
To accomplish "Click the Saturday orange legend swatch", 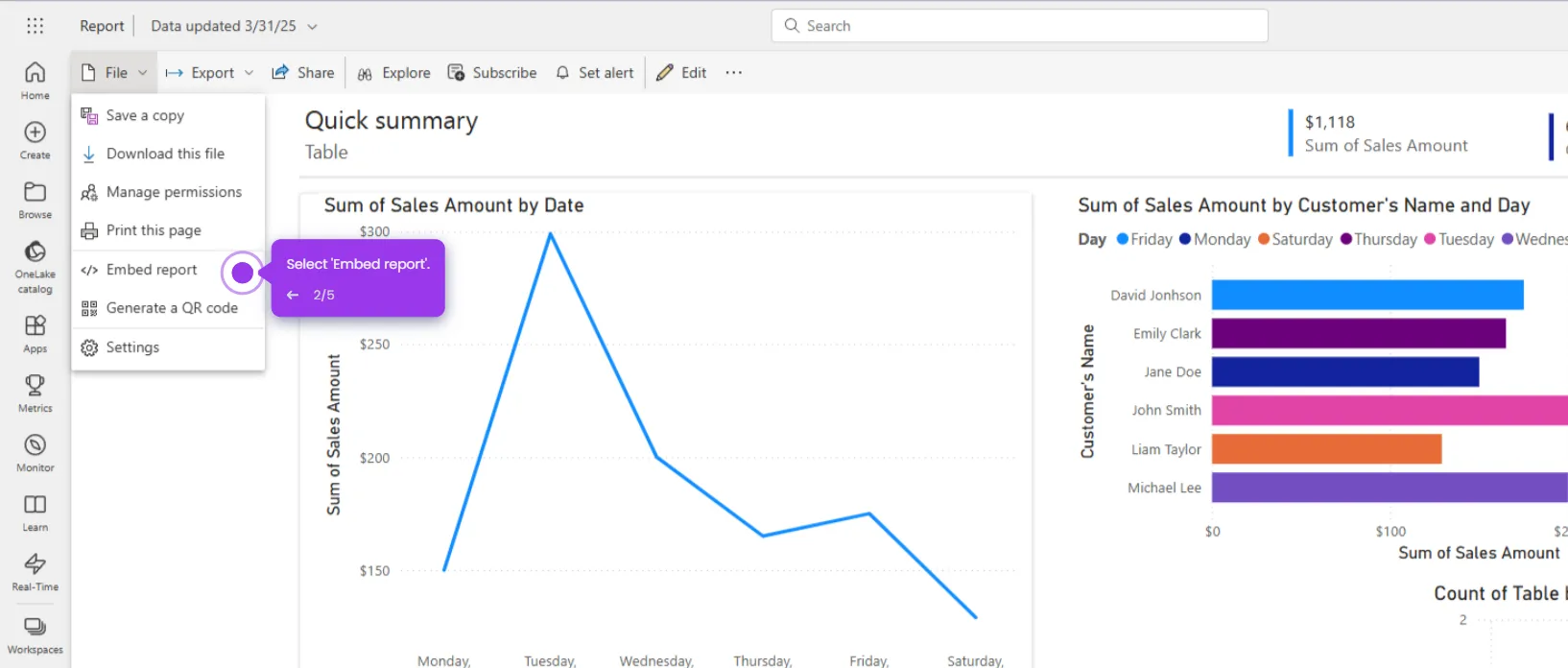I will click(1264, 239).
